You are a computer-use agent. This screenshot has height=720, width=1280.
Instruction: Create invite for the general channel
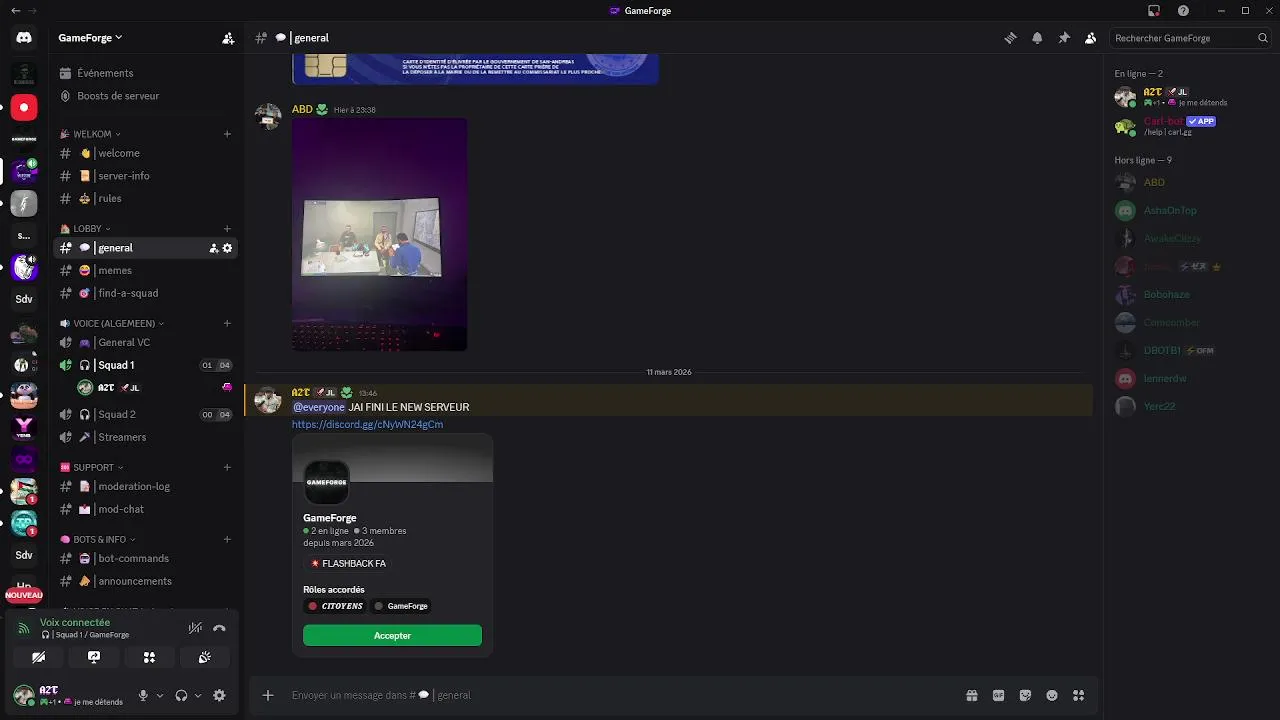coord(213,248)
